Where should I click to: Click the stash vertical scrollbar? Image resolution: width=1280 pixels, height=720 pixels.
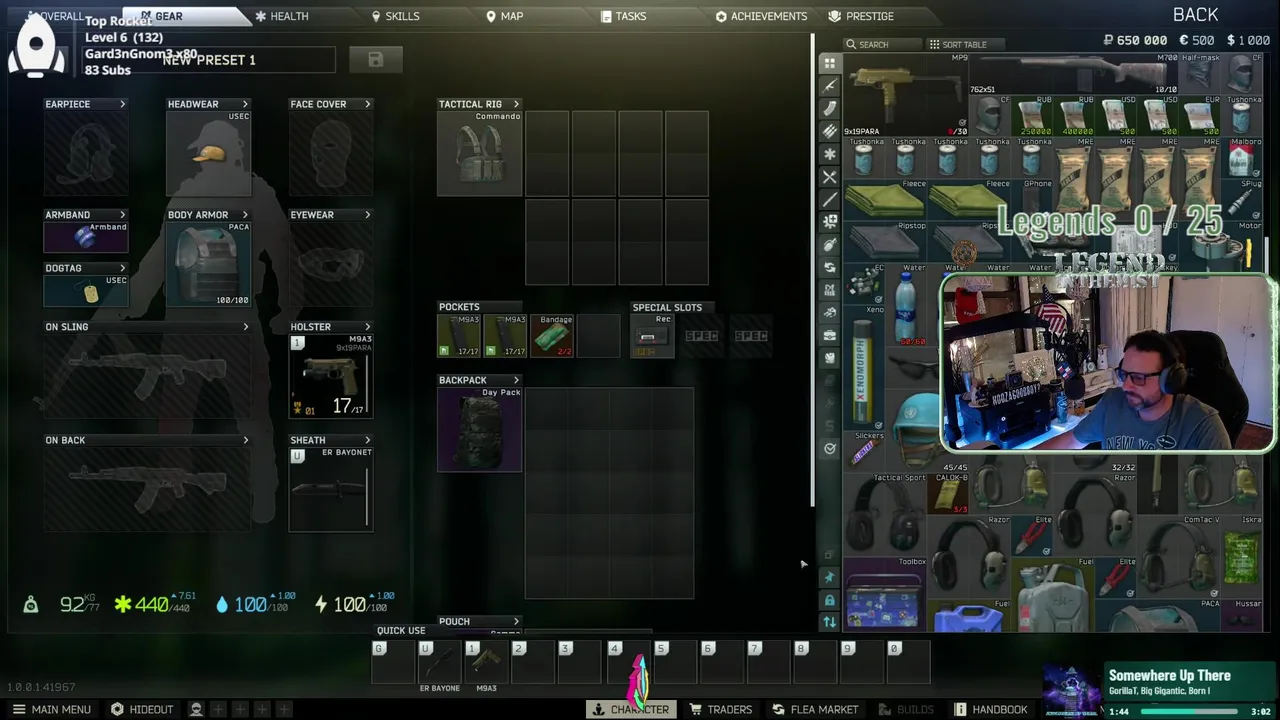1267,255
